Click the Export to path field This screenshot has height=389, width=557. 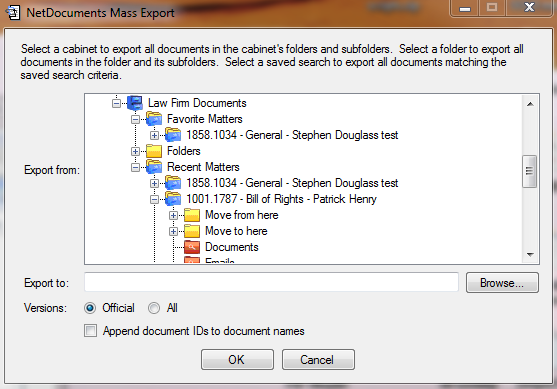point(271,282)
